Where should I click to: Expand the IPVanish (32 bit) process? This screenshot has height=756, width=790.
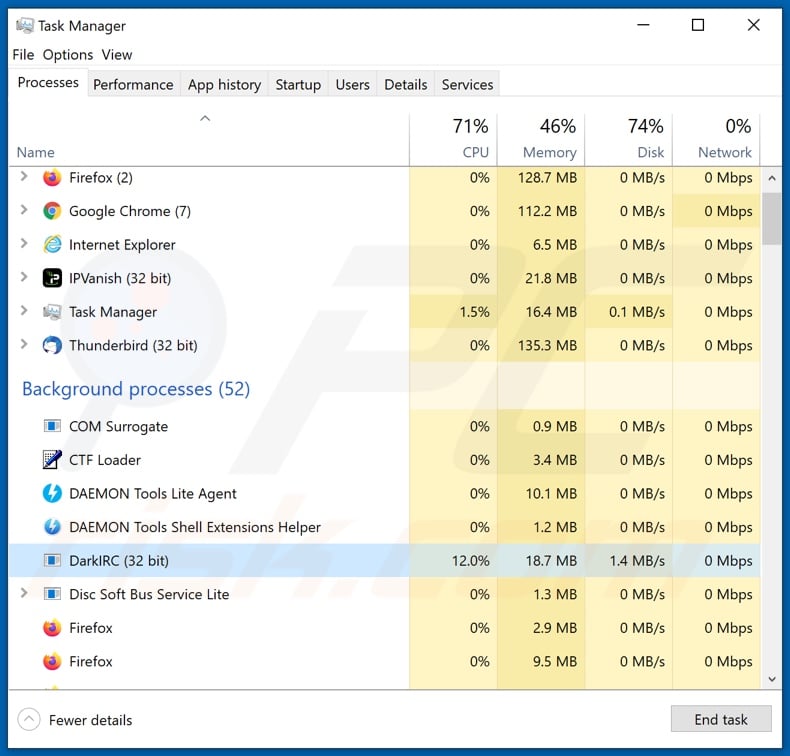point(24,277)
